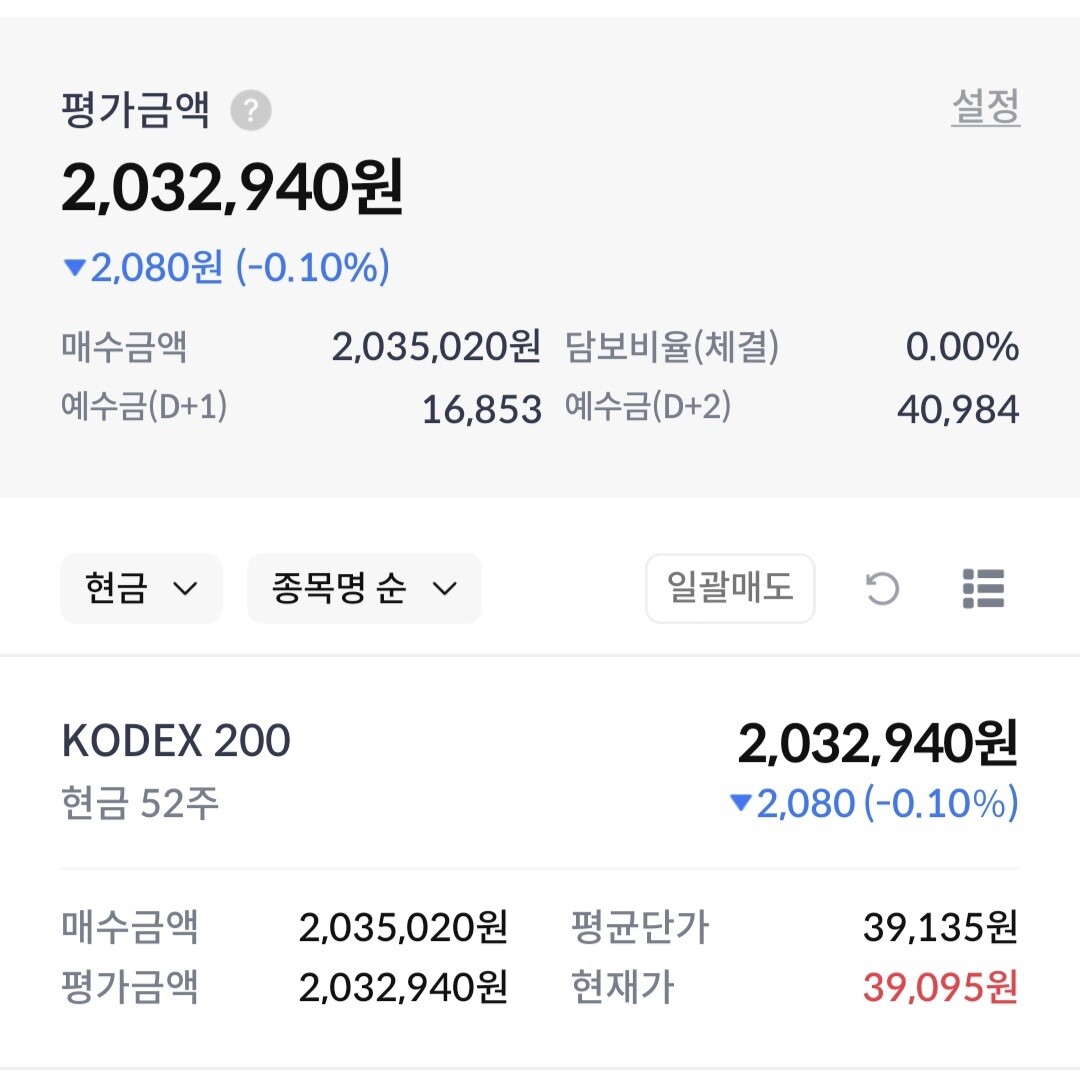Tap the 담보비율(체결) label
This screenshot has height=1080, width=1080.
coord(672,348)
